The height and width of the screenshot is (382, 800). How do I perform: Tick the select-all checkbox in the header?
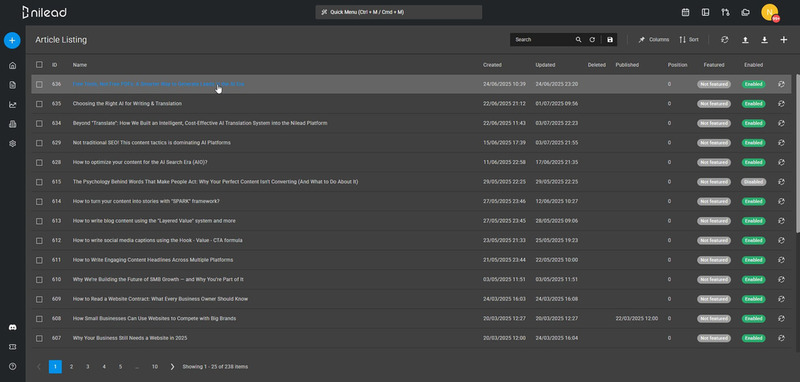coord(39,65)
